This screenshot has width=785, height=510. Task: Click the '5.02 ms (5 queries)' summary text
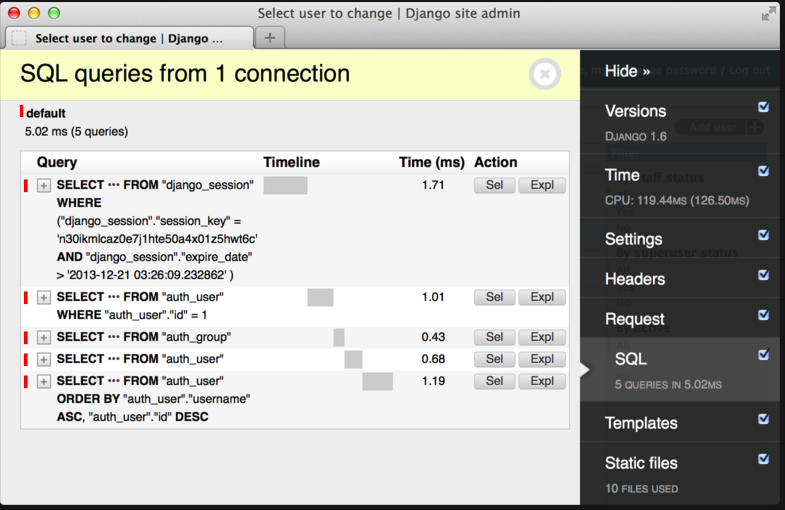(77, 132)
